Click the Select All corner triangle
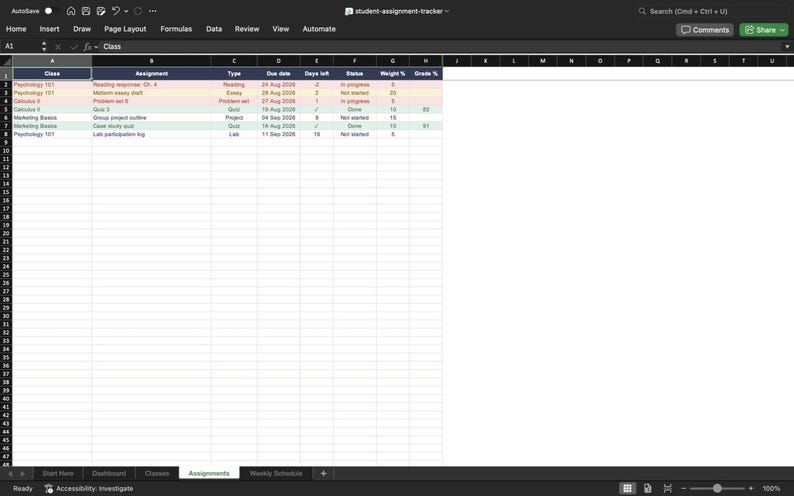 pos(6,61)
